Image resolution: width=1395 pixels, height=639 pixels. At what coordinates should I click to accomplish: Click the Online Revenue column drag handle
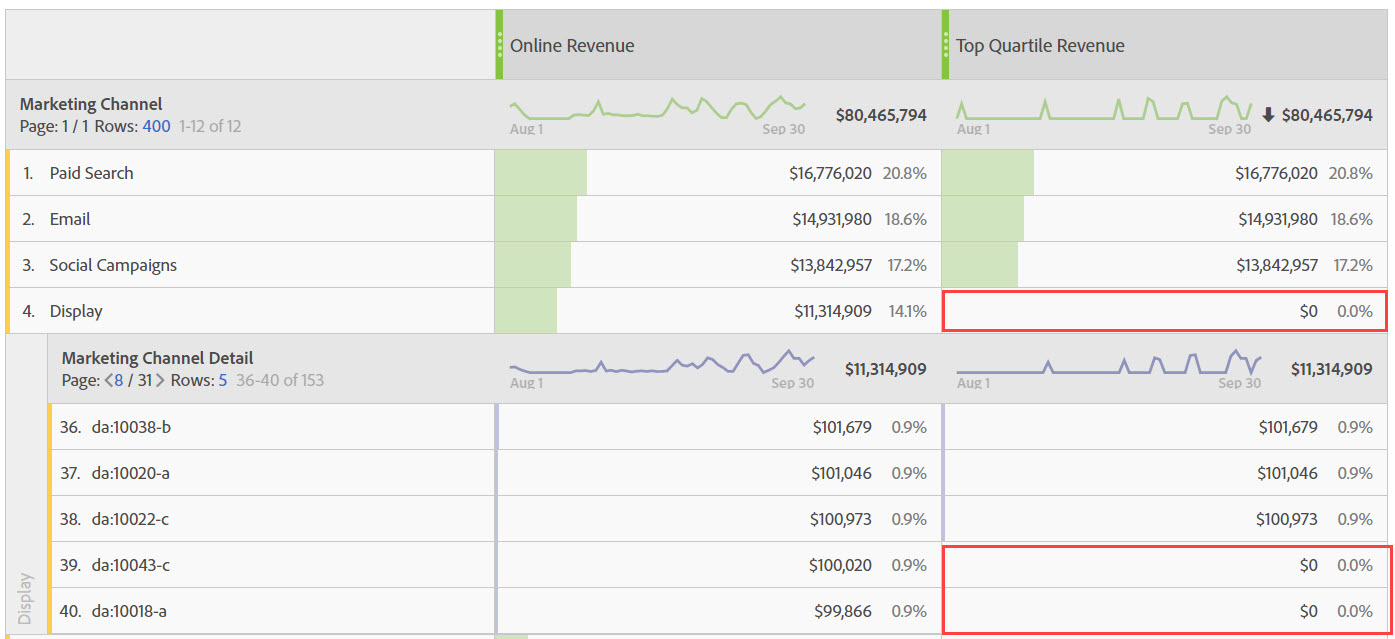(499, 45)
